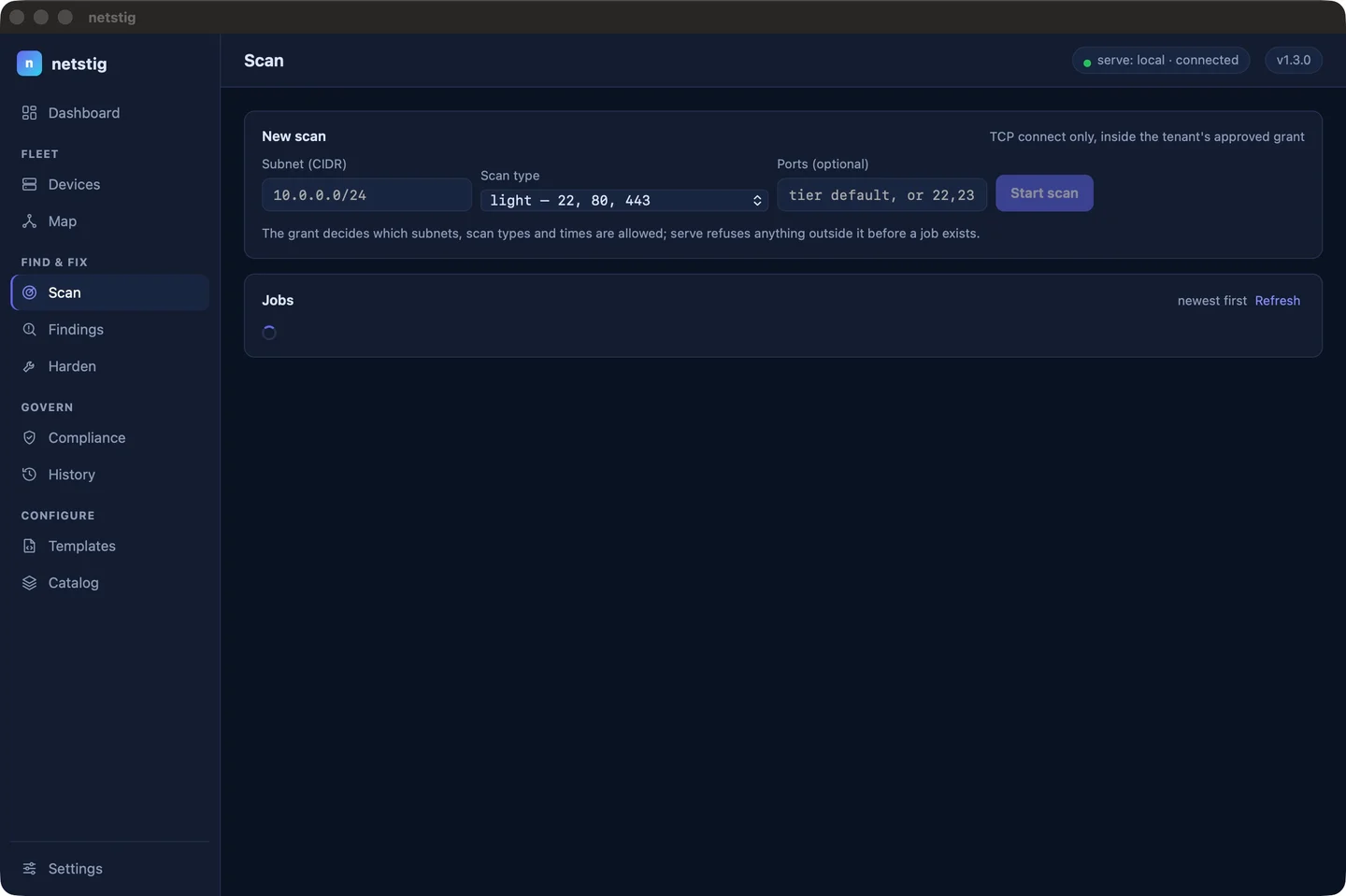Click the FLEET section label
1346x896 pixels.
(x=39, y=154)
